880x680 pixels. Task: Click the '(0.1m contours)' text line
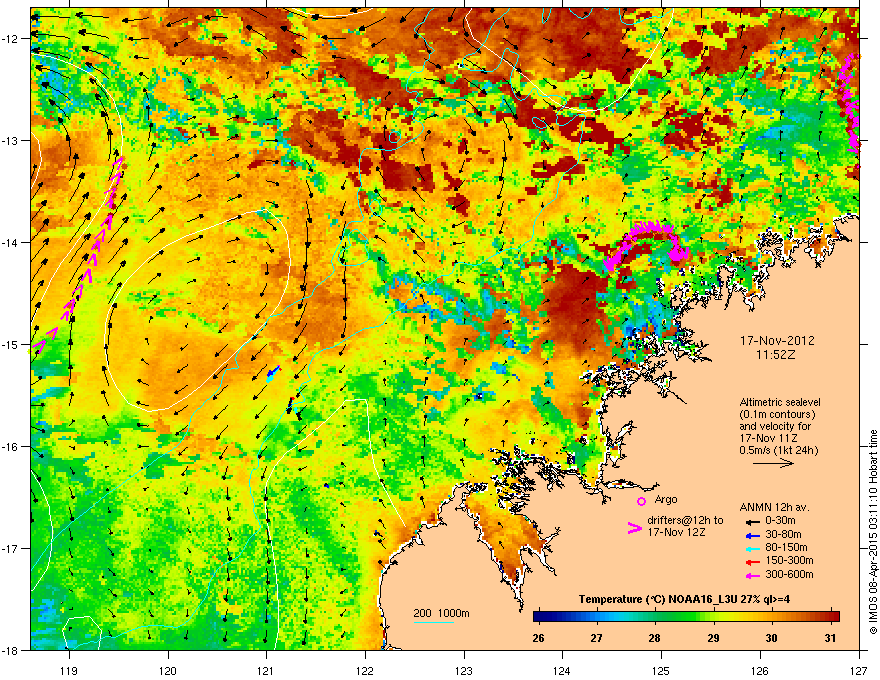coord(777,415)
